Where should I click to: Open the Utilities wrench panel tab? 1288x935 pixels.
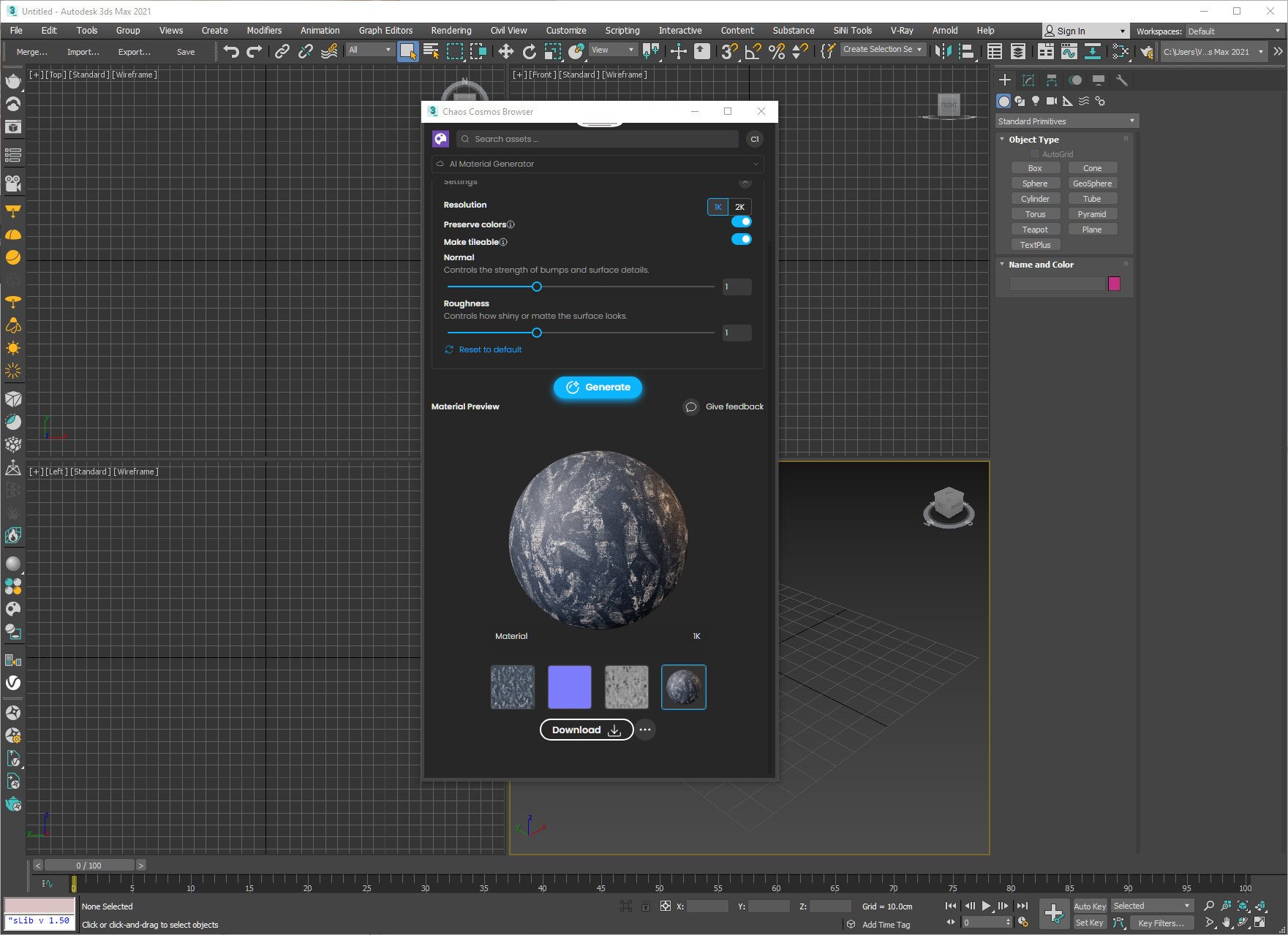tap(1121, 80)
